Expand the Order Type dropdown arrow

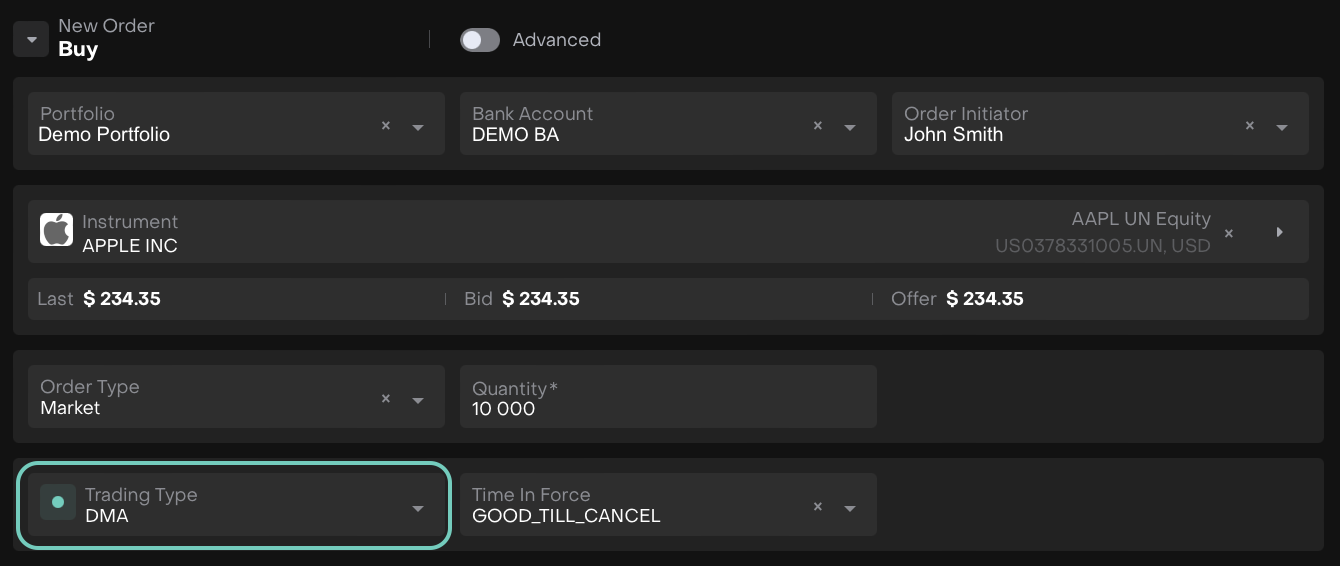(418, 400)
